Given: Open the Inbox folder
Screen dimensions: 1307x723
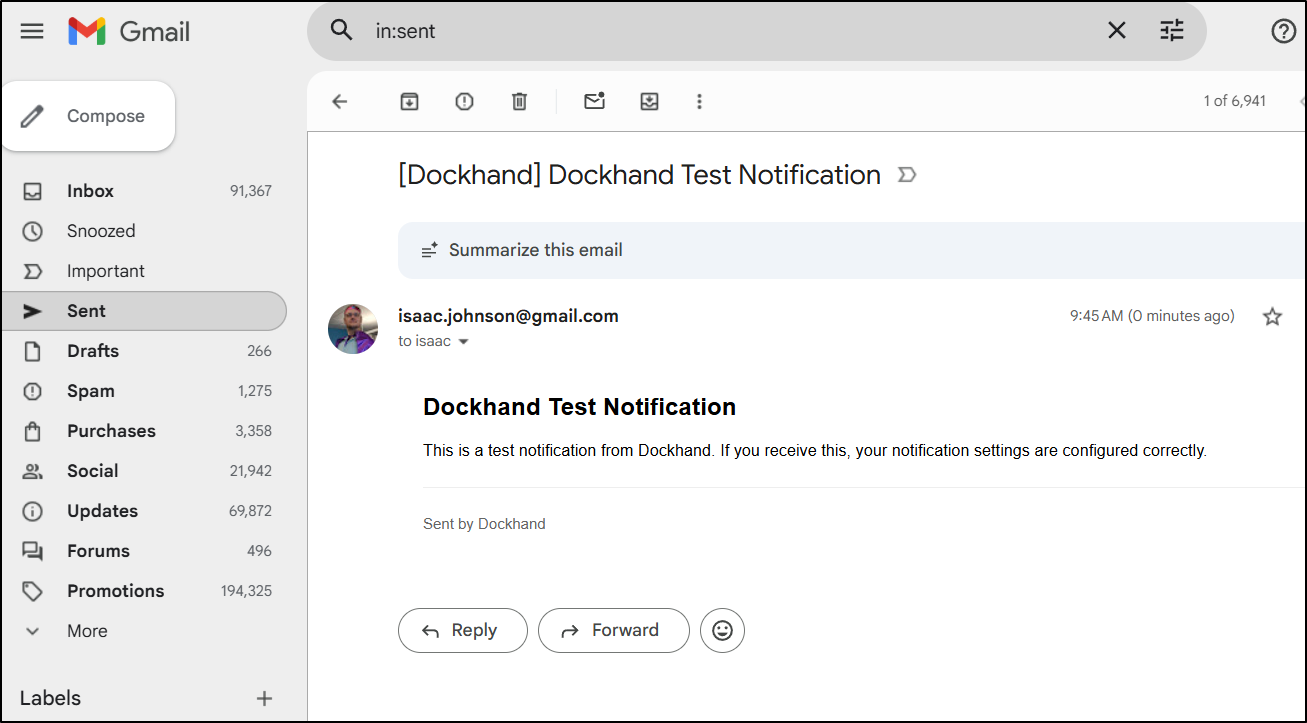Looking at the screenshot, I should 90,191.
